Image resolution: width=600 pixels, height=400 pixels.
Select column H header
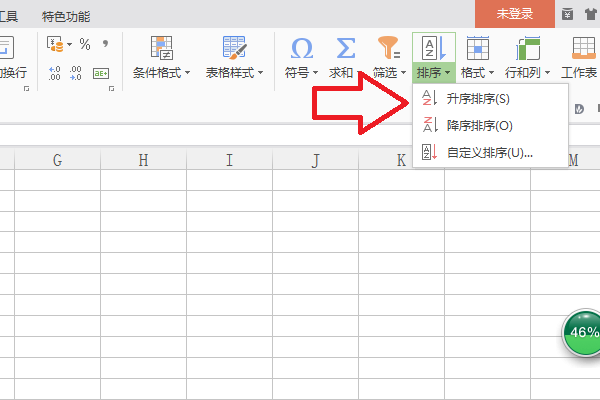(143, 160)
